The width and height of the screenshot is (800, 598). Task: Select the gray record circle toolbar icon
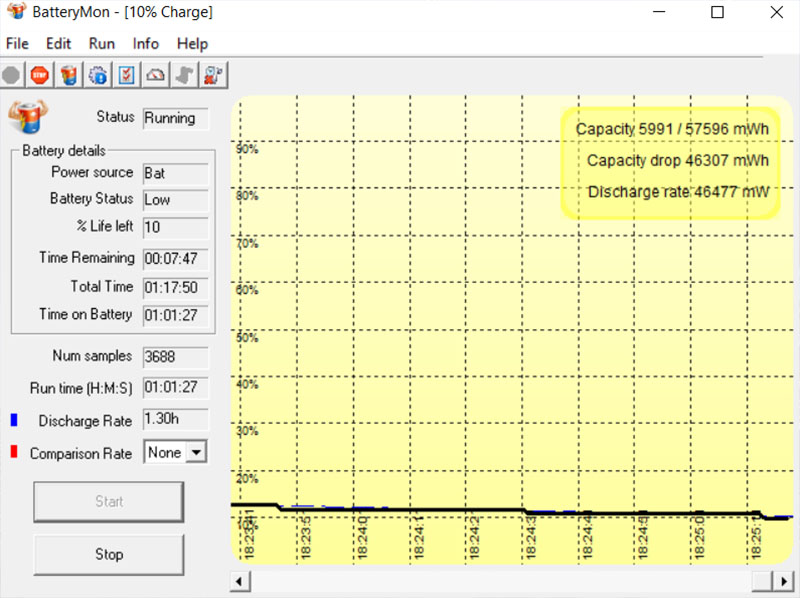11,74
